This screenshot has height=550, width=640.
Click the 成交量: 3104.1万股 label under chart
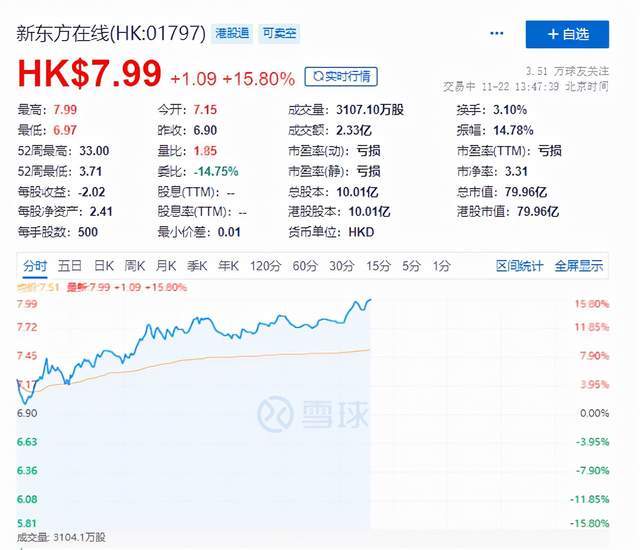pos(61,537)
